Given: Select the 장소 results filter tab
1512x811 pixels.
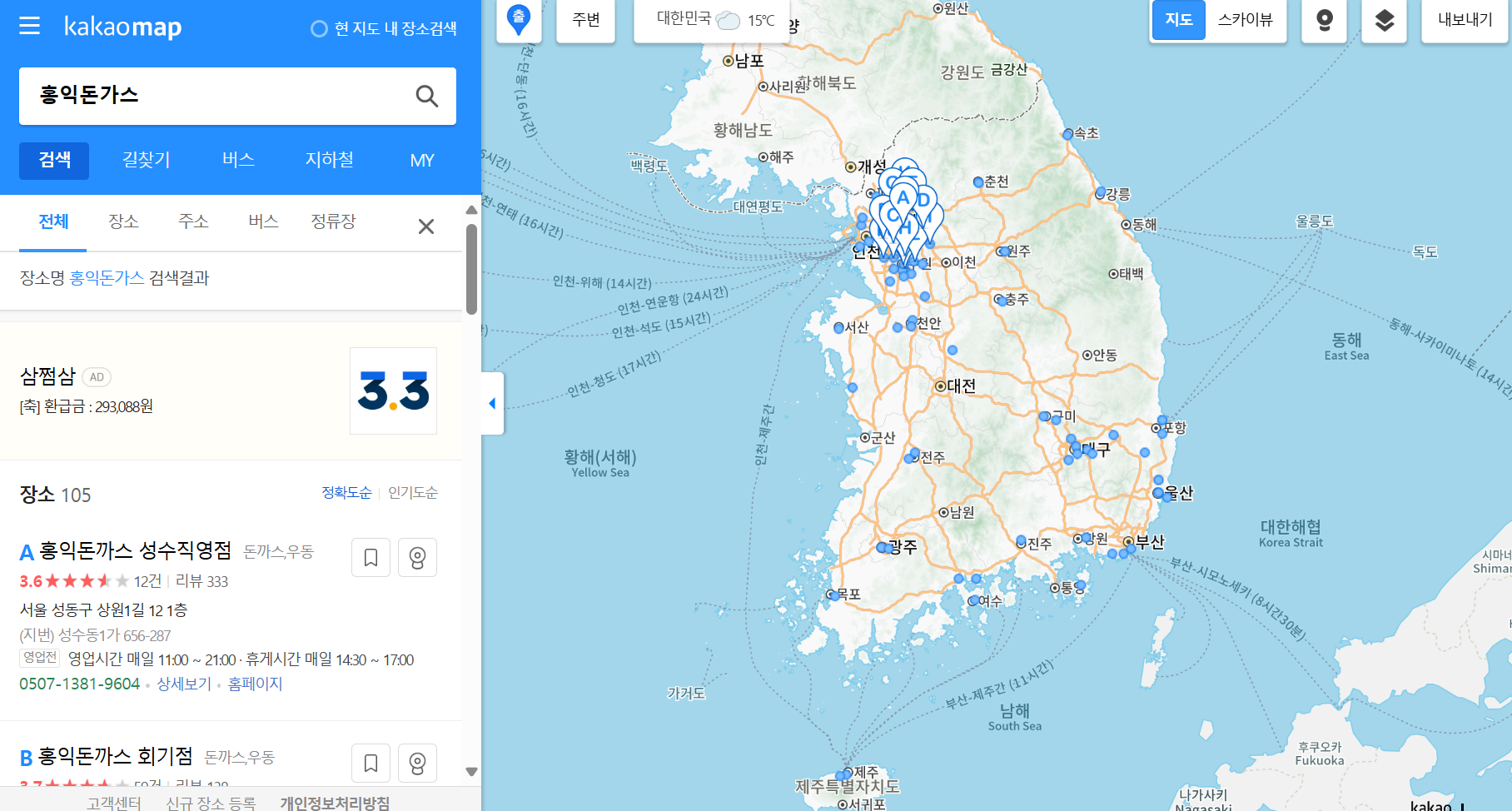Looking at the screenshot, I should [x=123, y=221].
